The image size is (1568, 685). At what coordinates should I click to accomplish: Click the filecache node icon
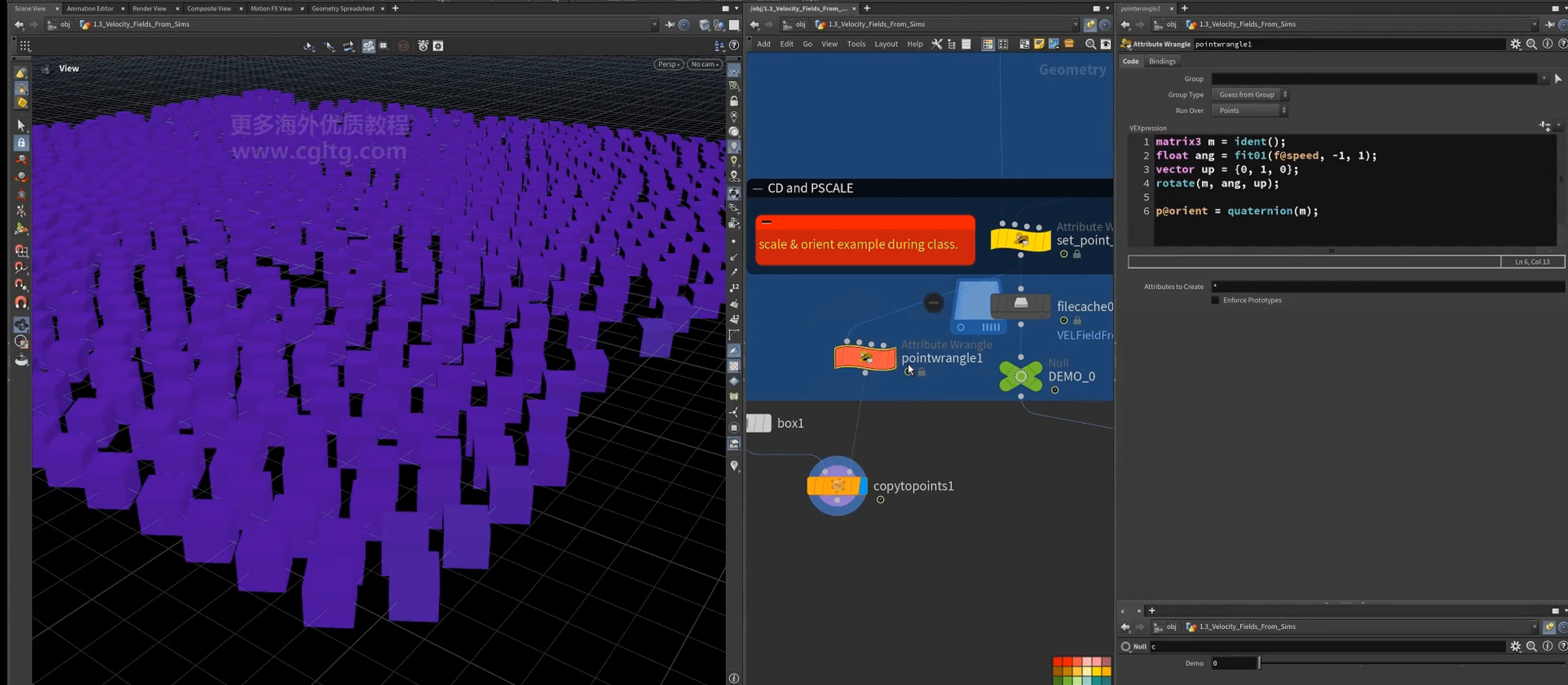1021,305
